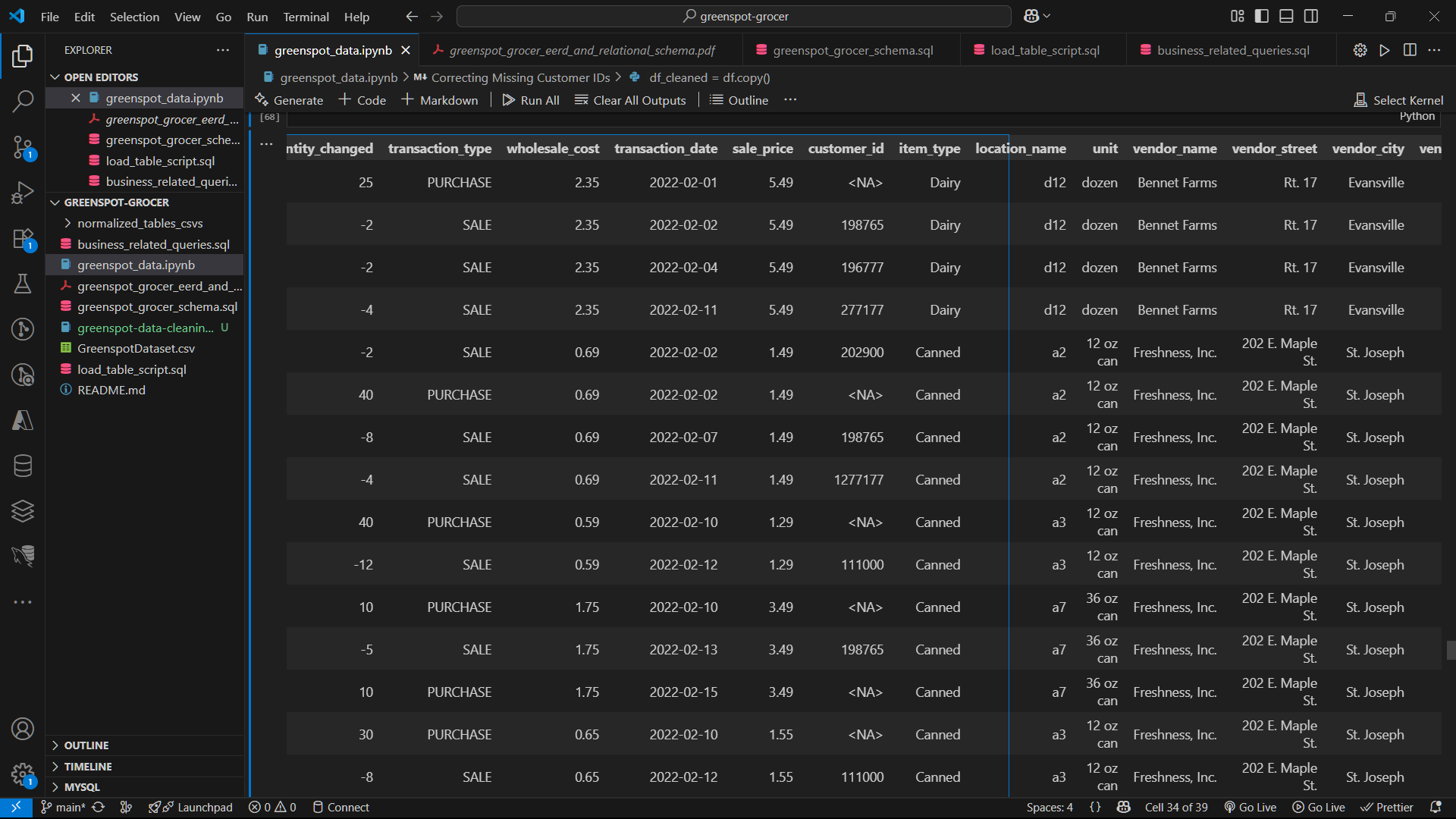This screenshot has width=1456, height=819.
Task: Click the greenspot-grocer command center search box
Action: (734, 16)
